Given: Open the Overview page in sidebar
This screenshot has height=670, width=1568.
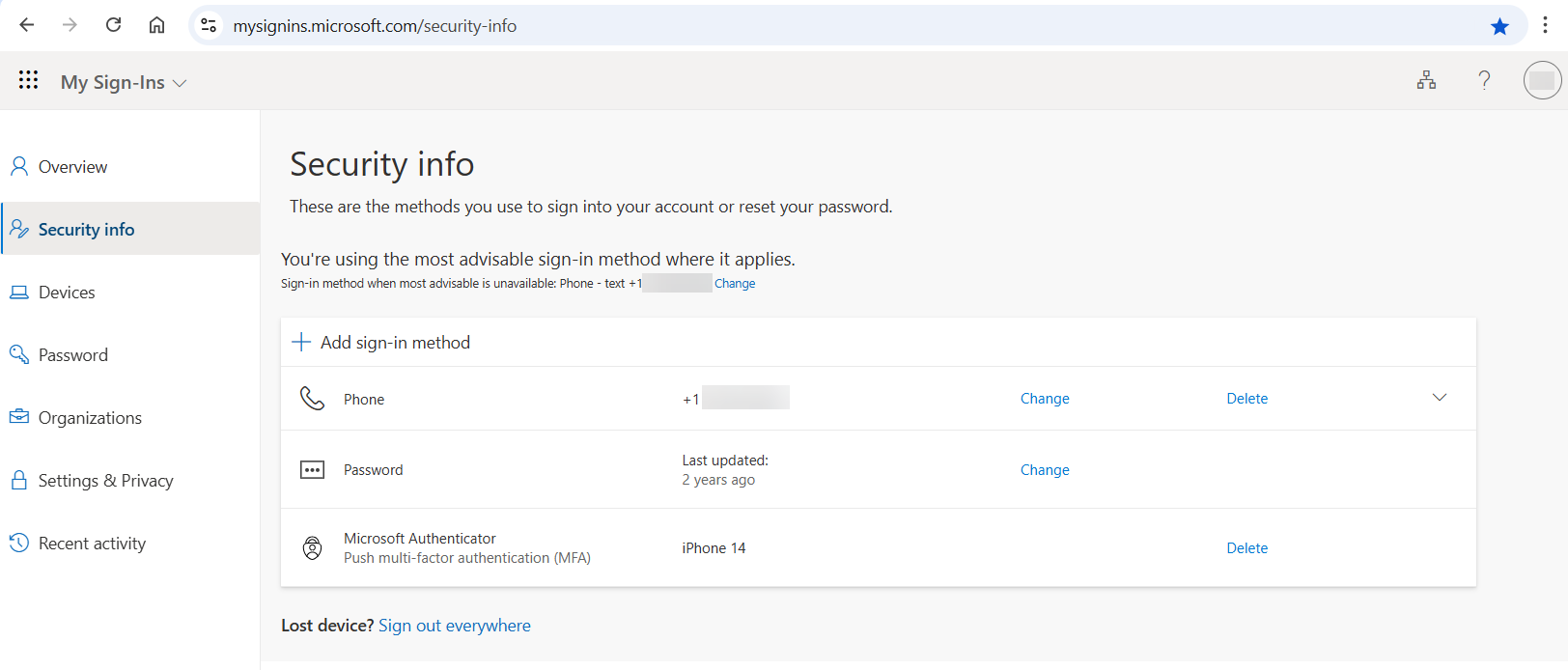Looking at the screenshot, I should 130,166.
